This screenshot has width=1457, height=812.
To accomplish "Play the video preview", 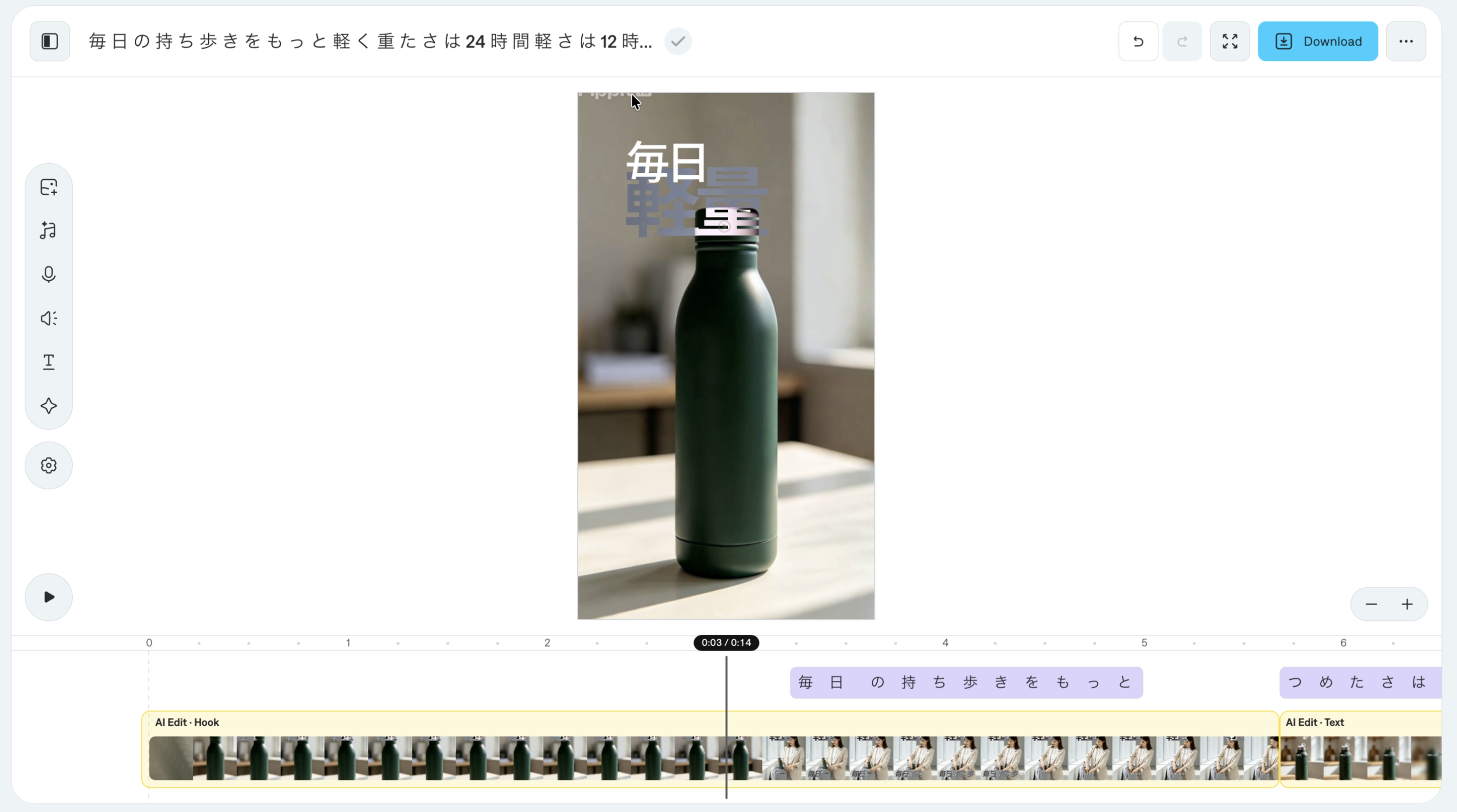I will click(x=49, y=597).
